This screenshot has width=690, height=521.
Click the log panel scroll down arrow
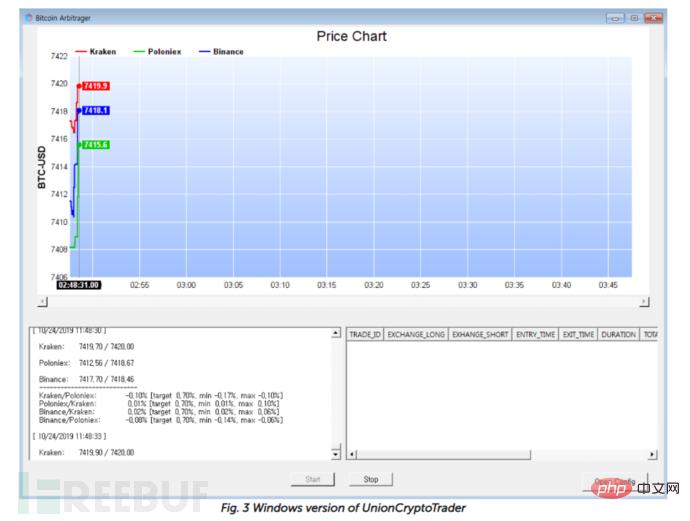(x=336, y=454)
